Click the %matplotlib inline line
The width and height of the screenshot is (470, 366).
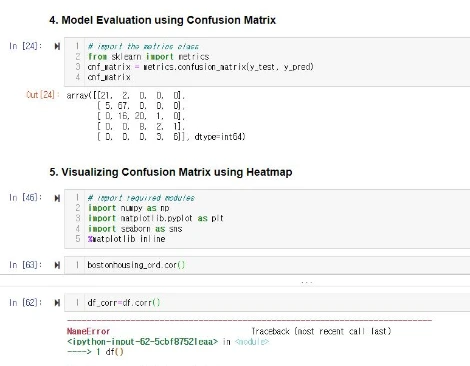point(126,239)
